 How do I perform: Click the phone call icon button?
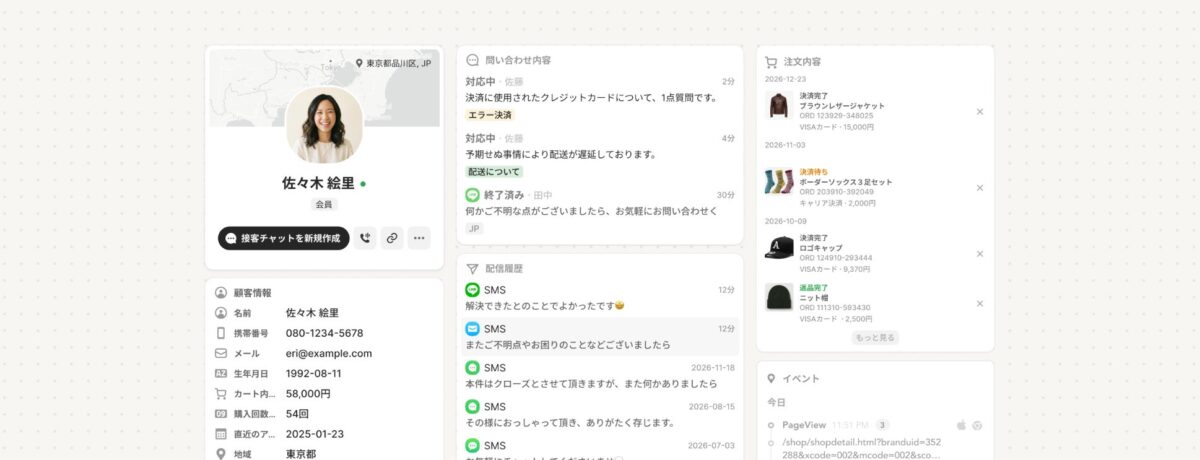coord(365,238)
